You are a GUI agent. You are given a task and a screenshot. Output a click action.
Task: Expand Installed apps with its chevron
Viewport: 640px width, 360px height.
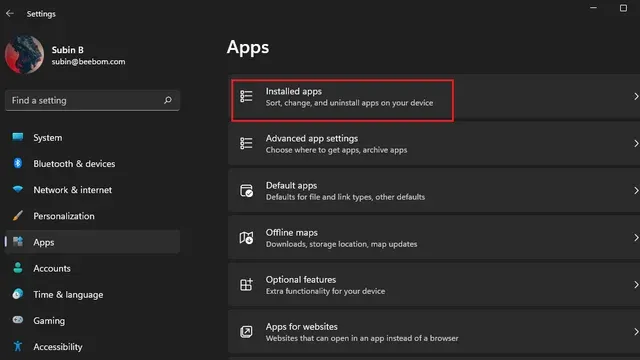636,96
